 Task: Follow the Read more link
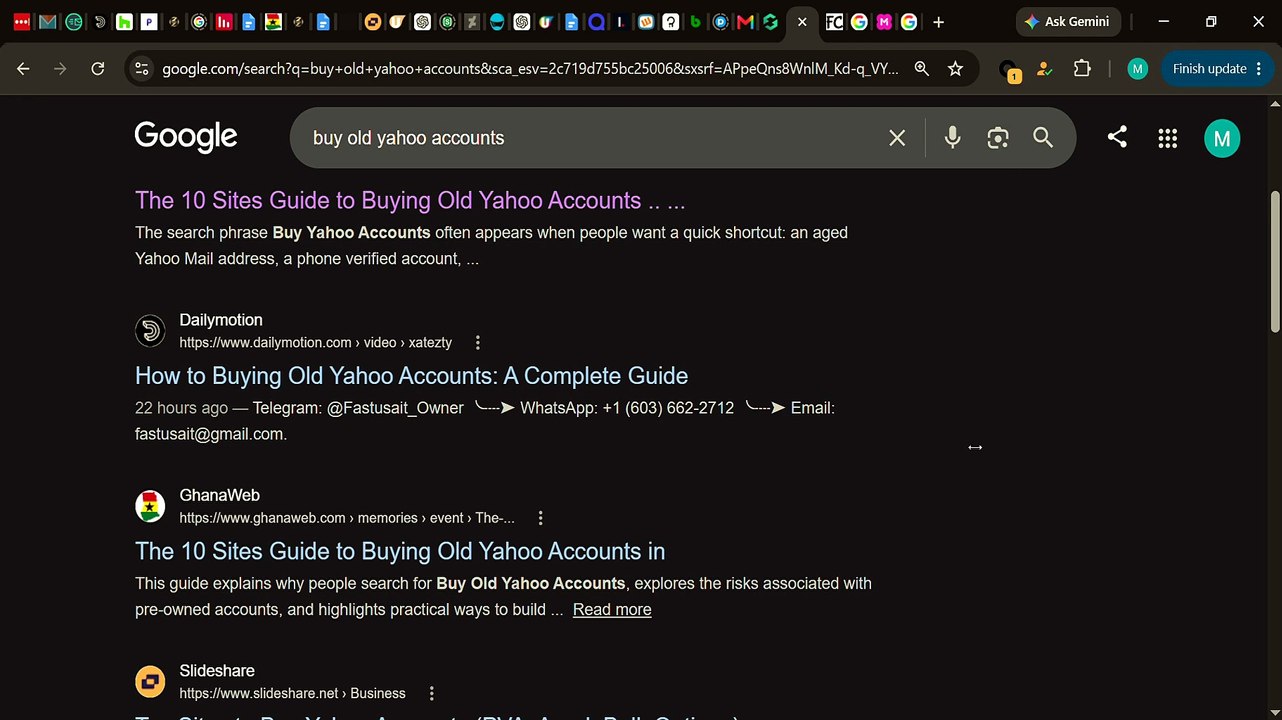612,609
